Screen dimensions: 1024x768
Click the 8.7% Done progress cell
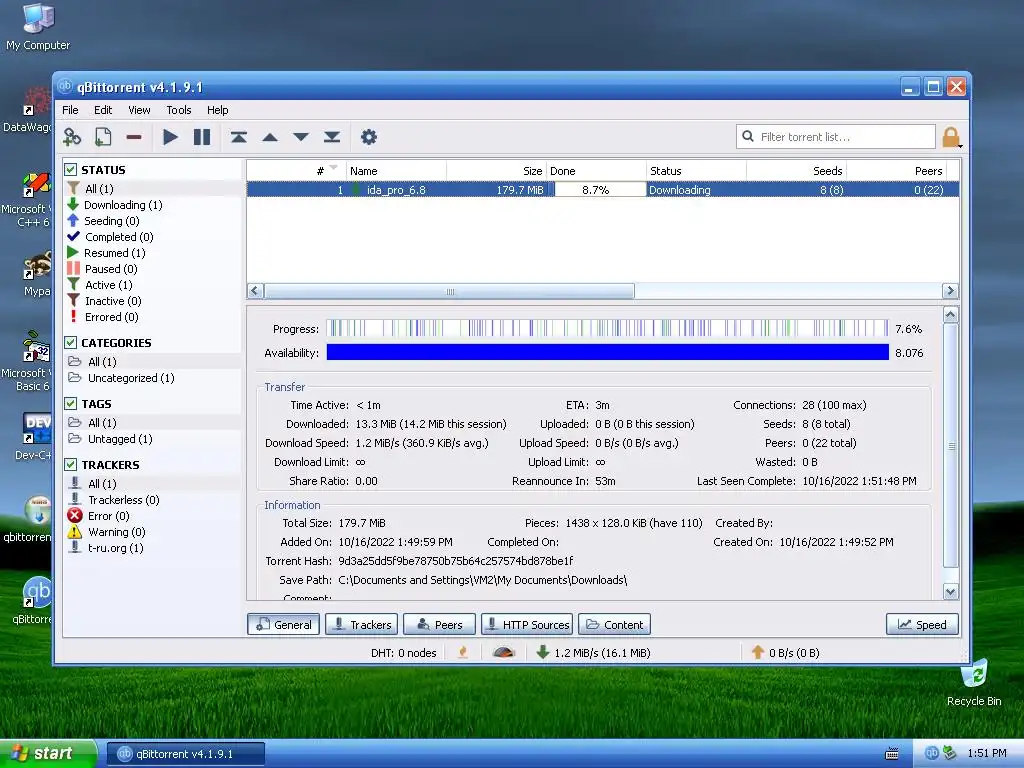(x=596, y=190)
